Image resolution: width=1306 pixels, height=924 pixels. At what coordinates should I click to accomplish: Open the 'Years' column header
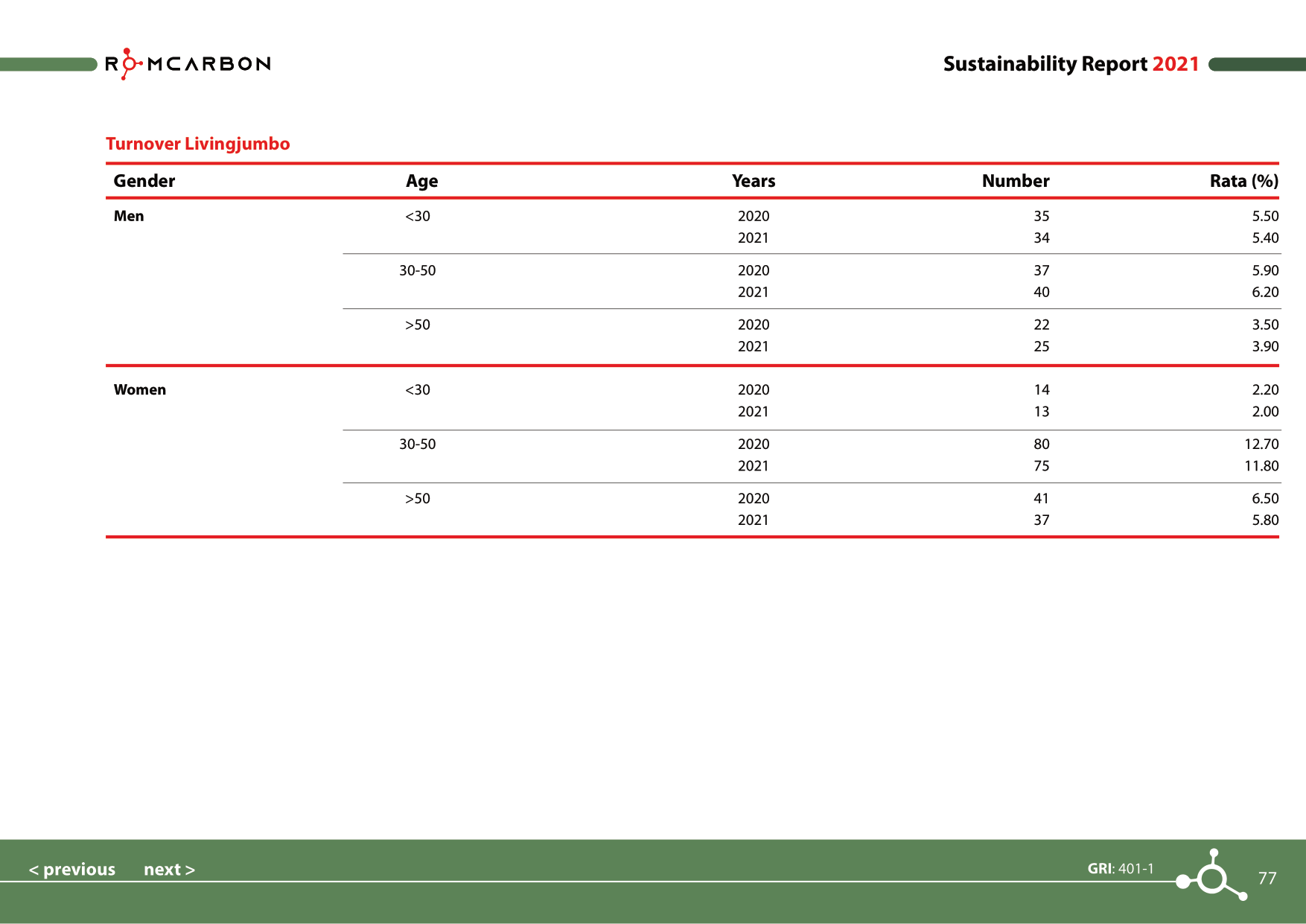754,181
